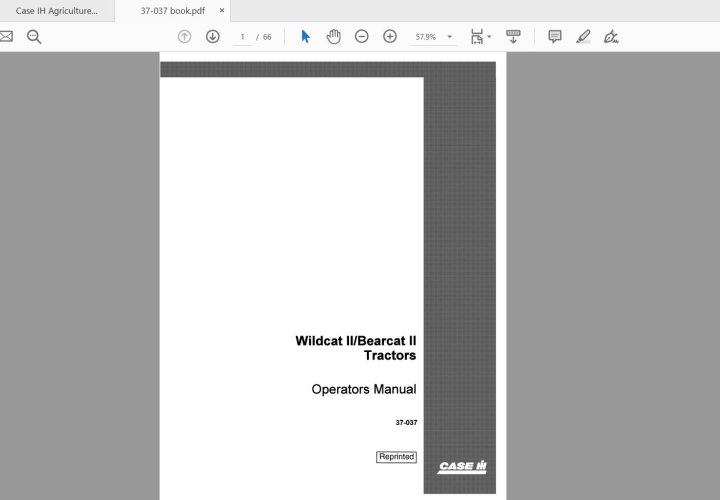Select the 37-037 book.pdf tab
This screenshot has width=720, height=500.
173,11
